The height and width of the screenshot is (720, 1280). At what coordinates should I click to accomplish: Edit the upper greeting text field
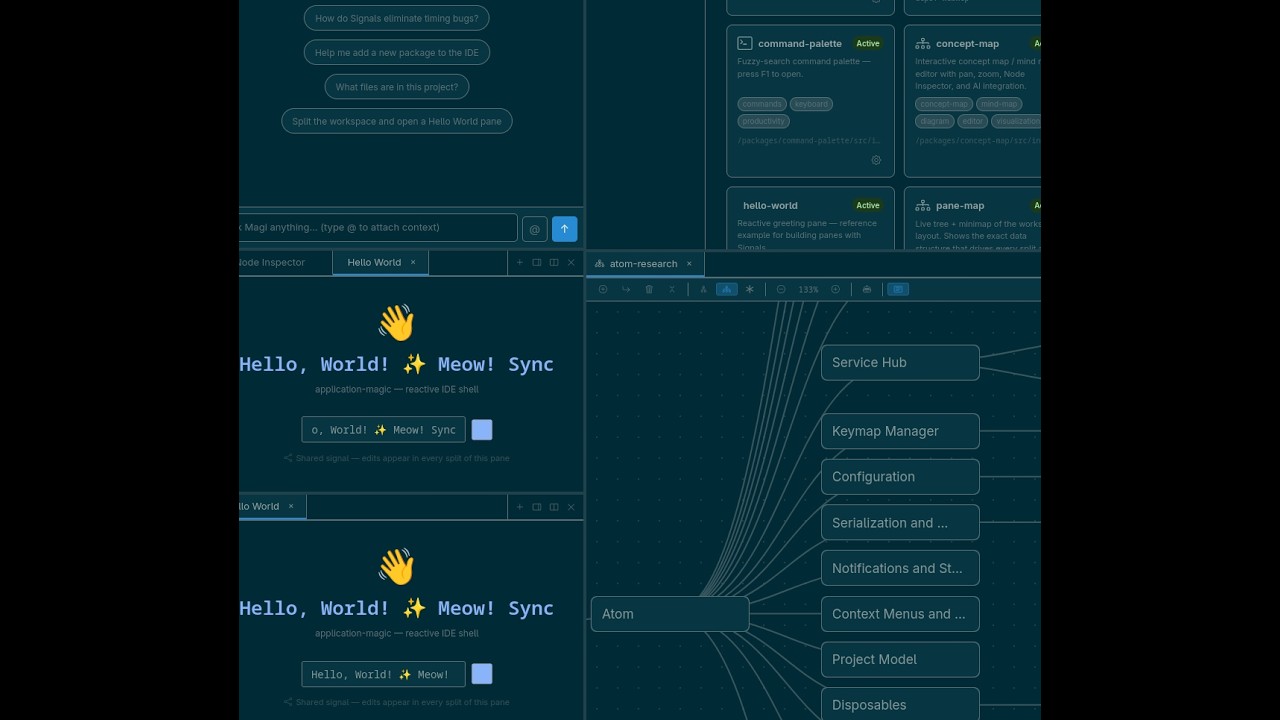pyautogui.click(x=383, y=430)
